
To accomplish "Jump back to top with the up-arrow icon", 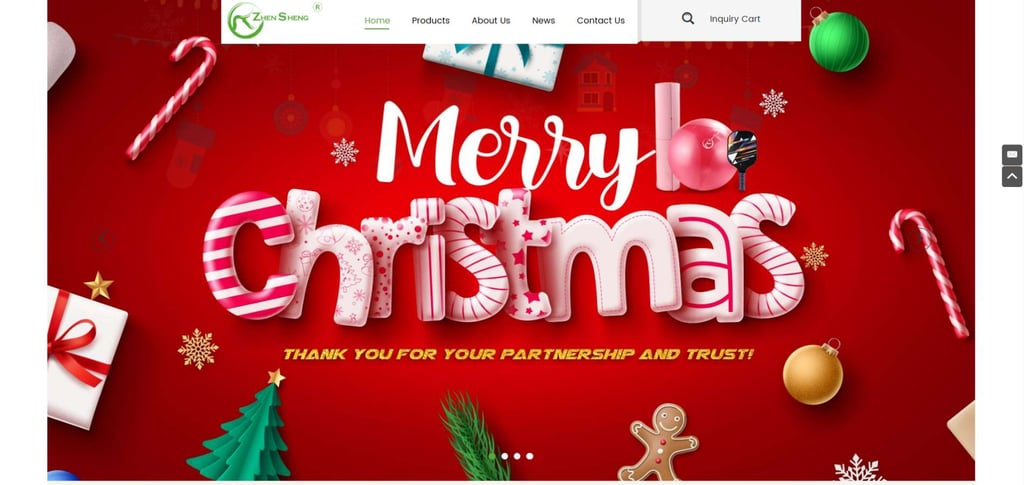I will point(1012,176).
